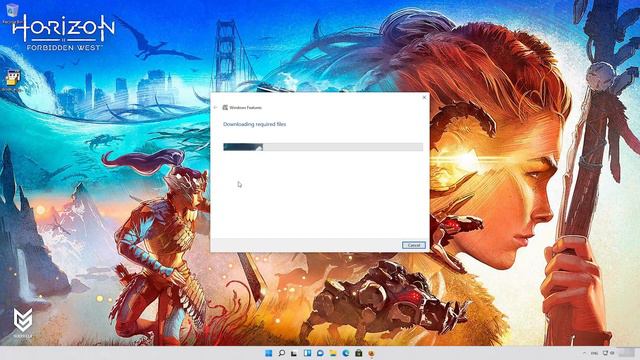Image resolution: width=640 pixels, height=360 pixels.
Task: Open Task View on the taskbar
Action: click(294, 353)
